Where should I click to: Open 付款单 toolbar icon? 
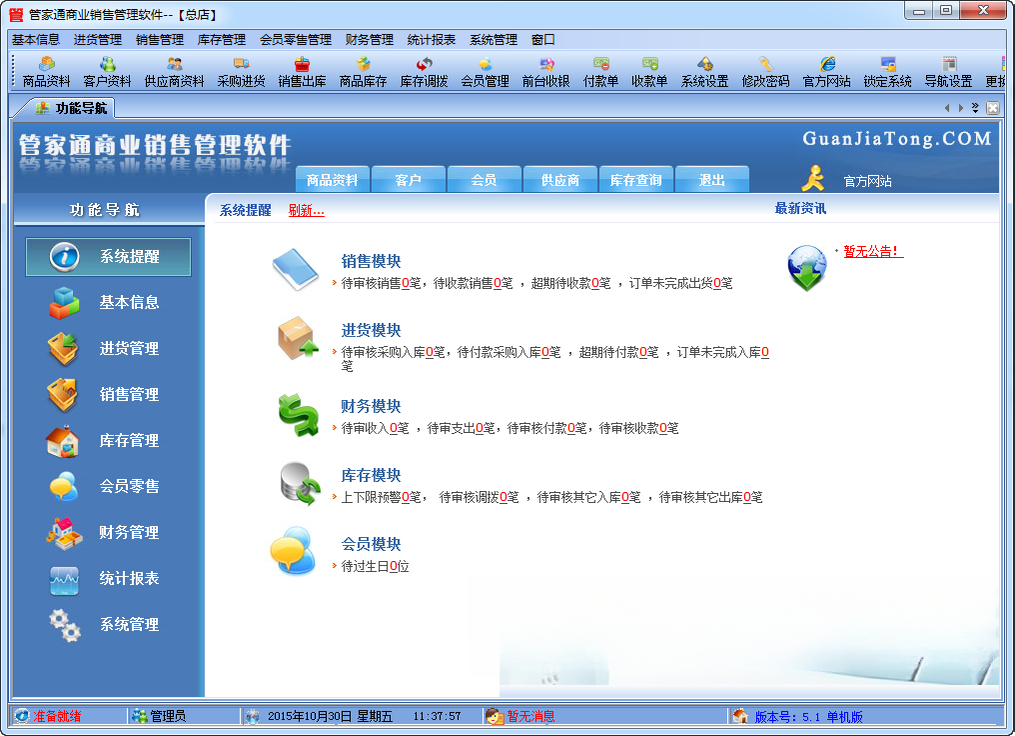point(601,72)
